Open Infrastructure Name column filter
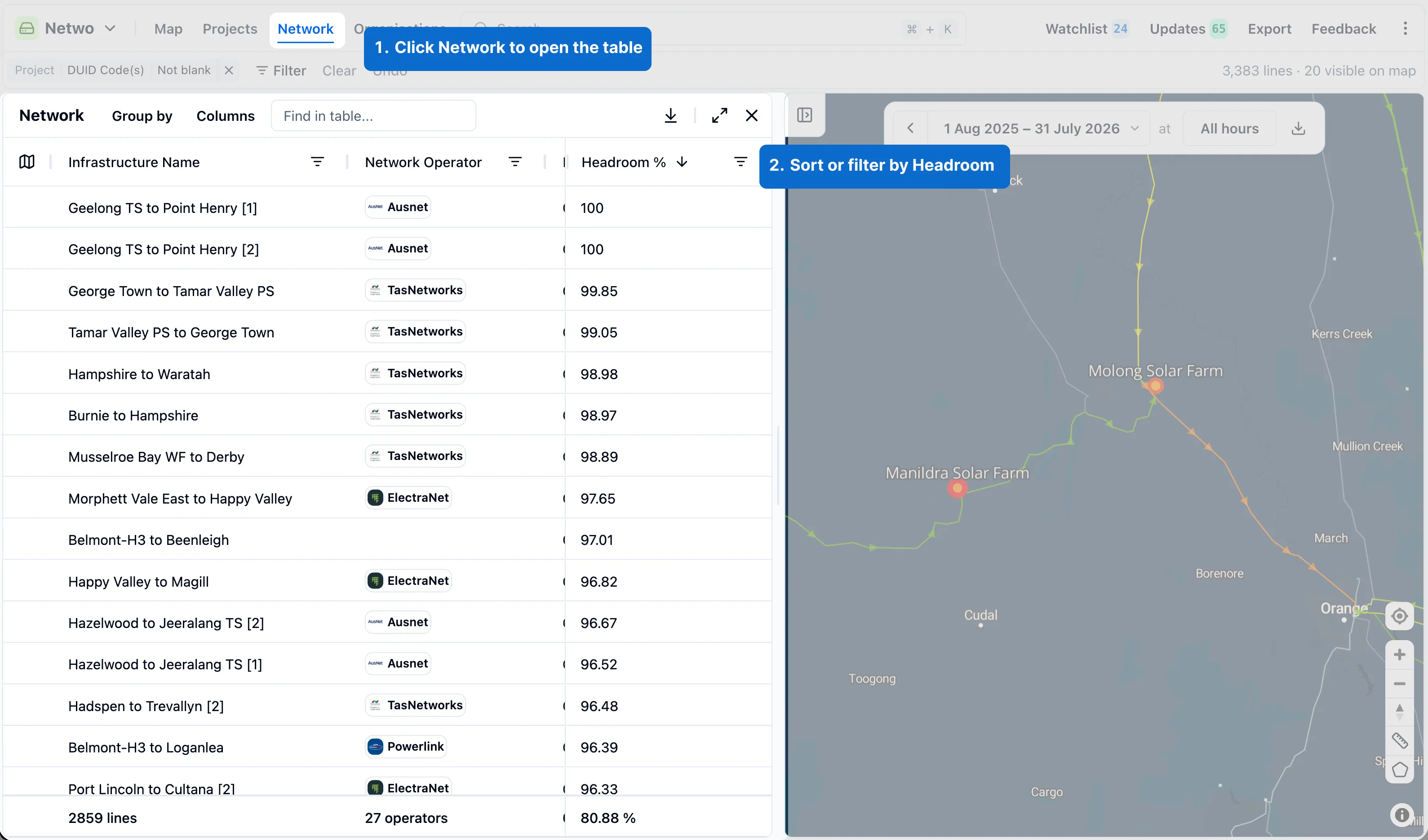 click(x=317, y=162)
